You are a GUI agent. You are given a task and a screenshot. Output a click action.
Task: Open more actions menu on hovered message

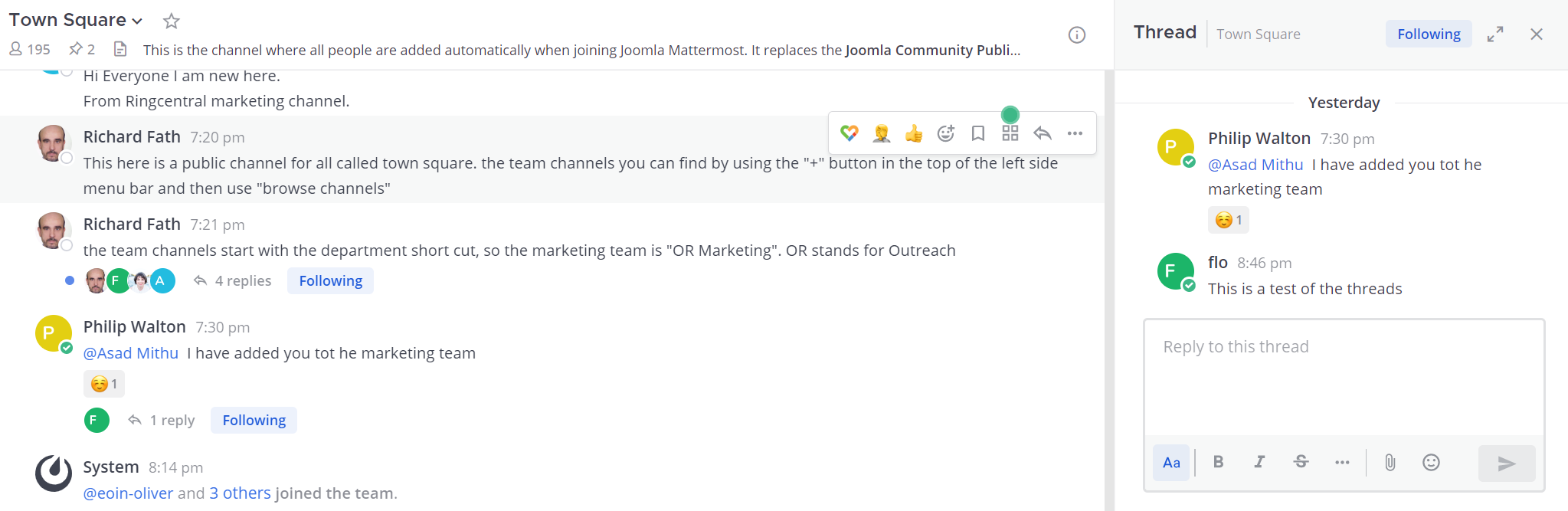click(x=1075, y=133)
